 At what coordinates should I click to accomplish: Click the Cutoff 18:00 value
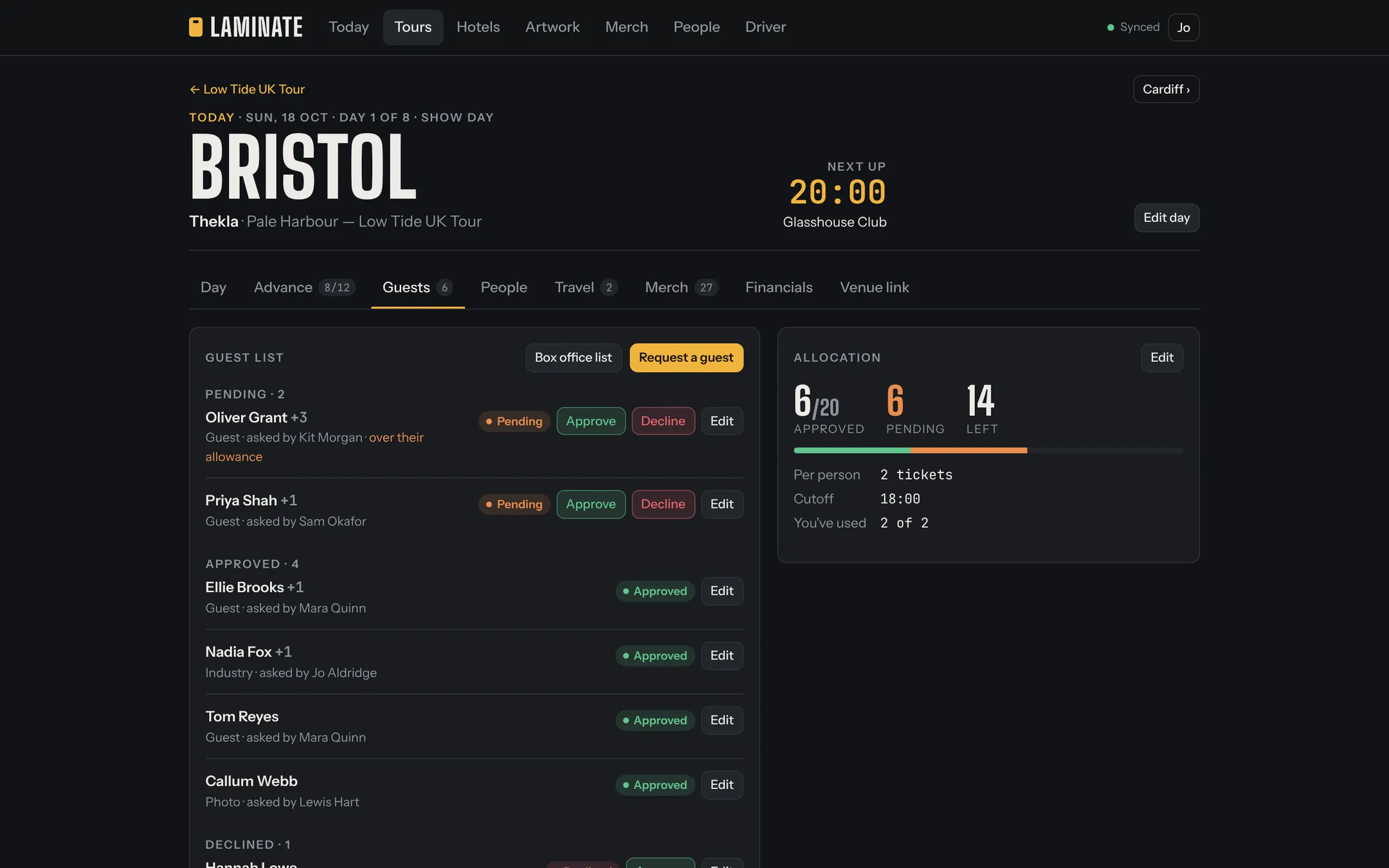[x=900, y=499]
